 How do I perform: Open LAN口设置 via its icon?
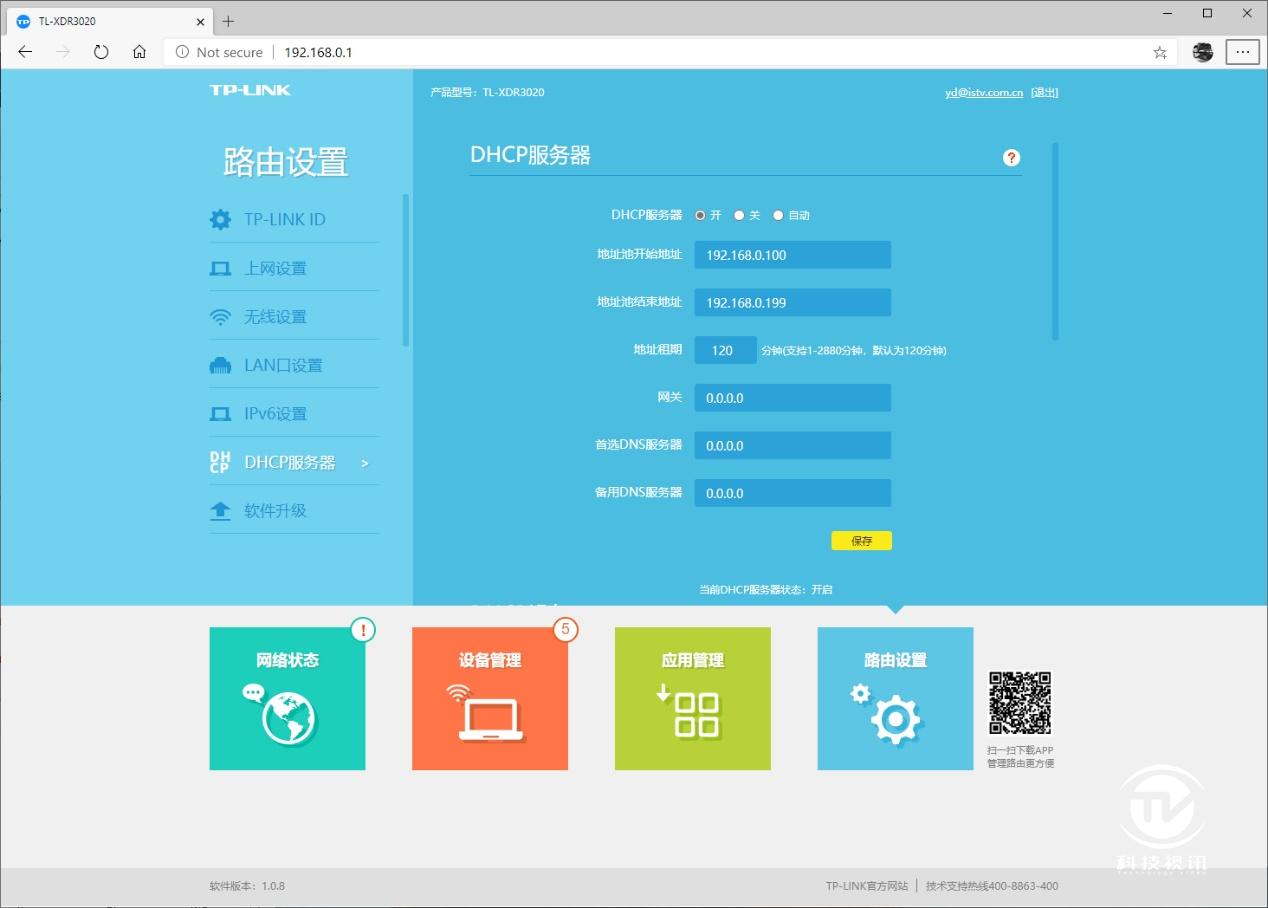220,364
